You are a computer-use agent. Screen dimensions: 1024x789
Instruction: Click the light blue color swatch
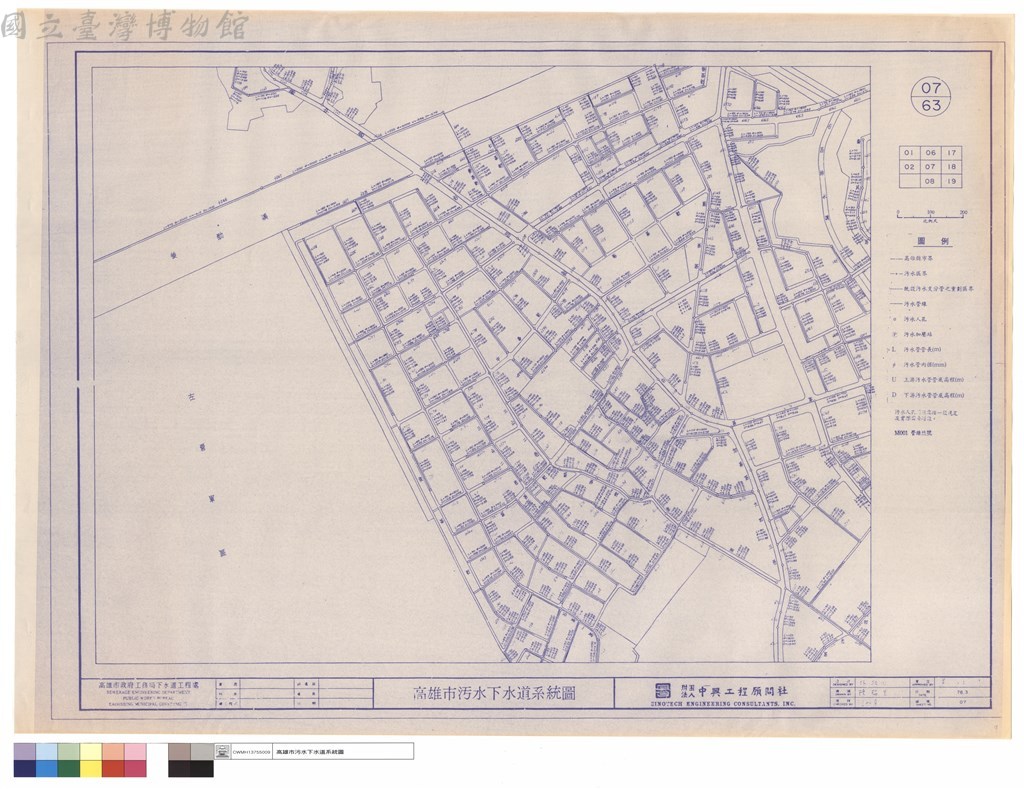pos(47,752)
